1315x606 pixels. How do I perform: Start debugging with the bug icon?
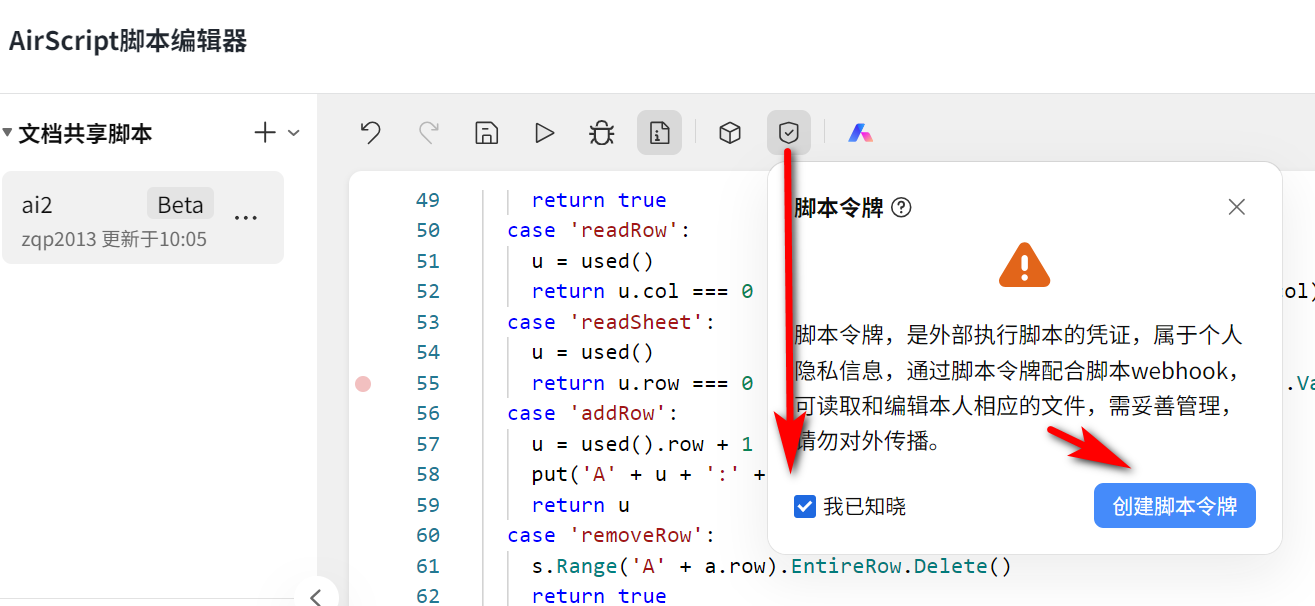[602, 133]
